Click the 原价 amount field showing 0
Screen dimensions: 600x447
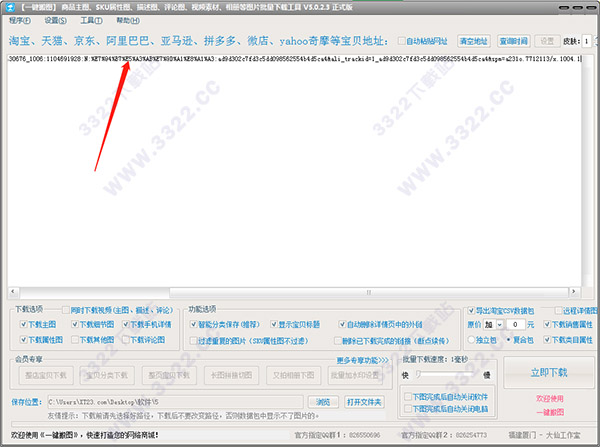coord(515,325)
